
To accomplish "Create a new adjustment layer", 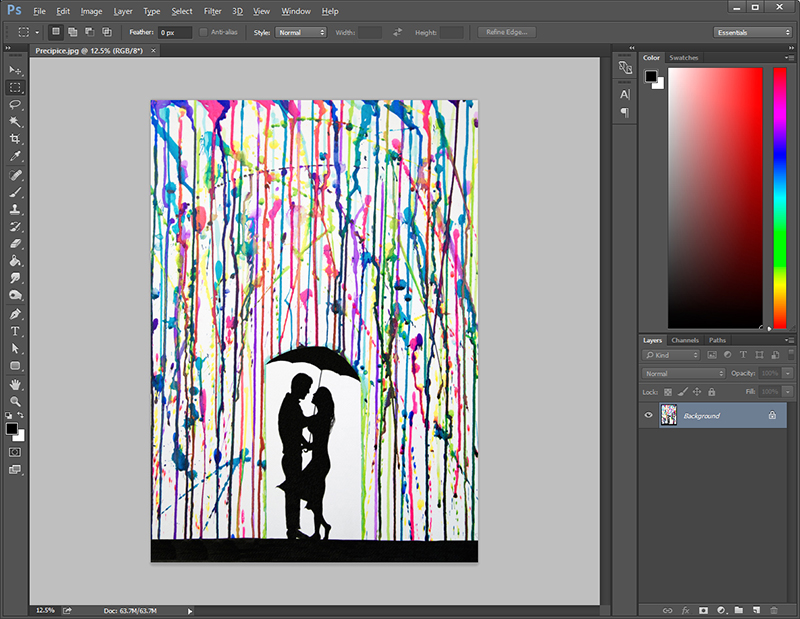I will pos(721,610).
